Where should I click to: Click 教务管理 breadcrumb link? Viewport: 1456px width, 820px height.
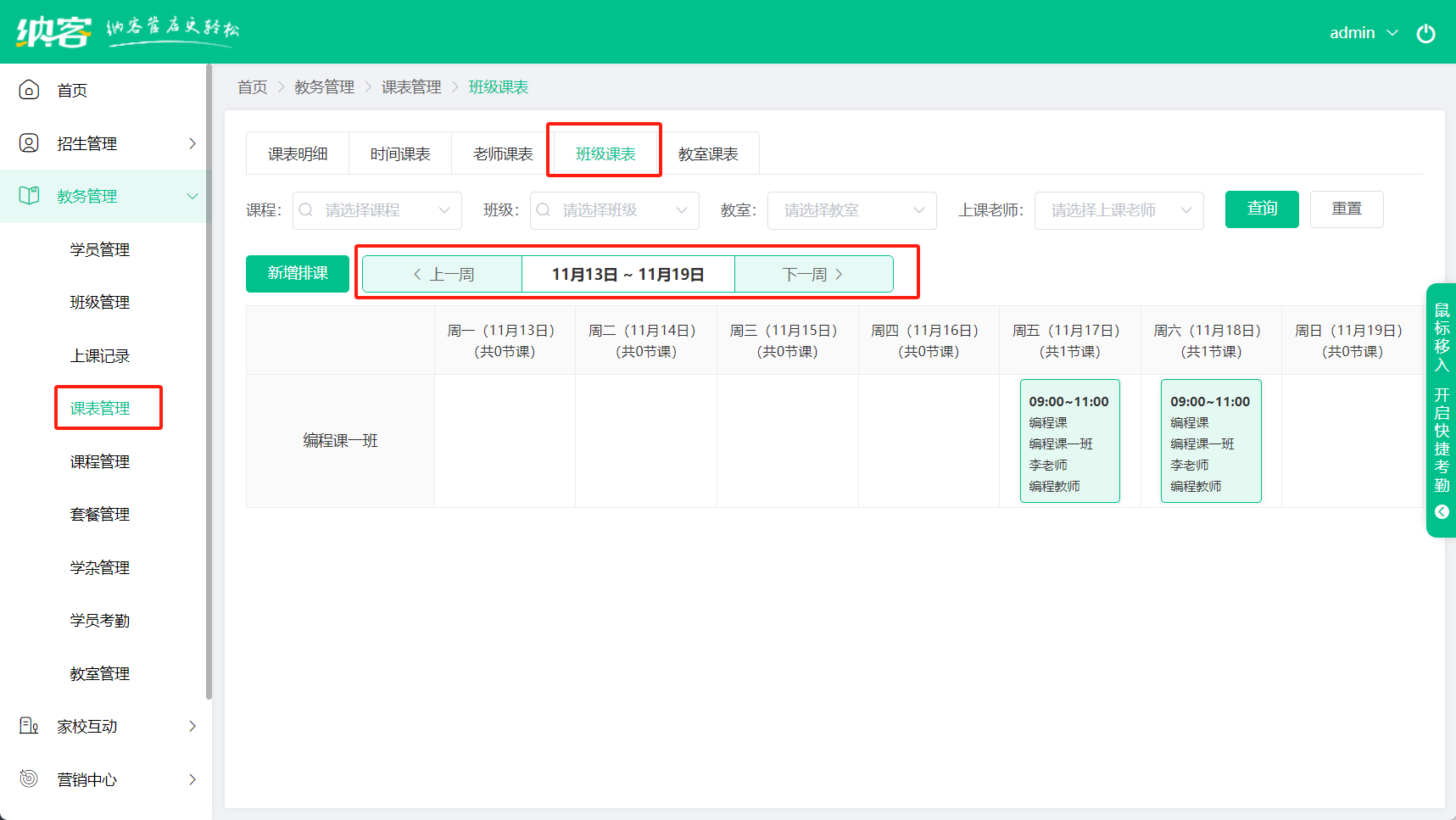tap(324, 87)
